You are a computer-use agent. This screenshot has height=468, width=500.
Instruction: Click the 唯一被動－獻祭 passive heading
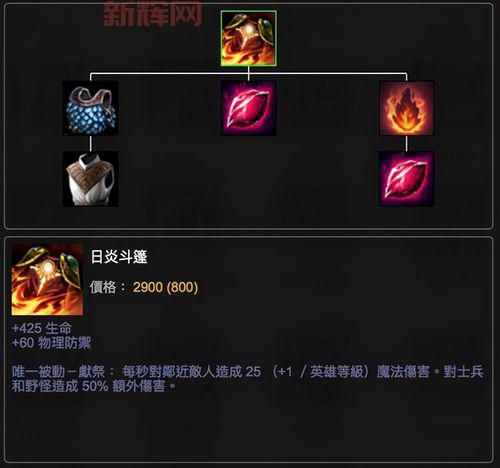coord(58,372)
